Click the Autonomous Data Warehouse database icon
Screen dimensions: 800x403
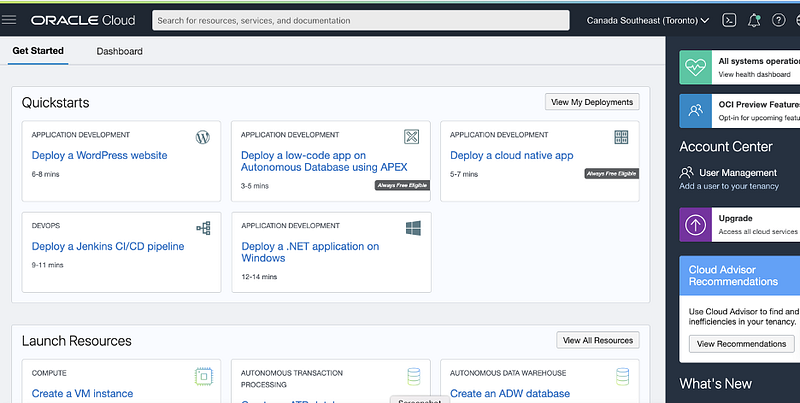[622, 376]
